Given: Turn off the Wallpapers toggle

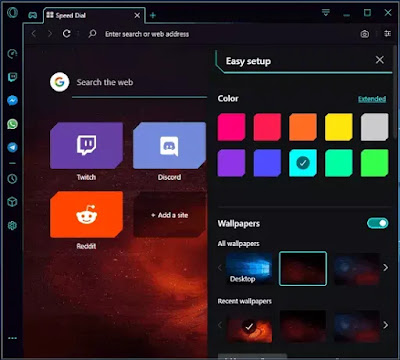Looking at the screenshot, I should pyautogui.click(x=378, y=223).
